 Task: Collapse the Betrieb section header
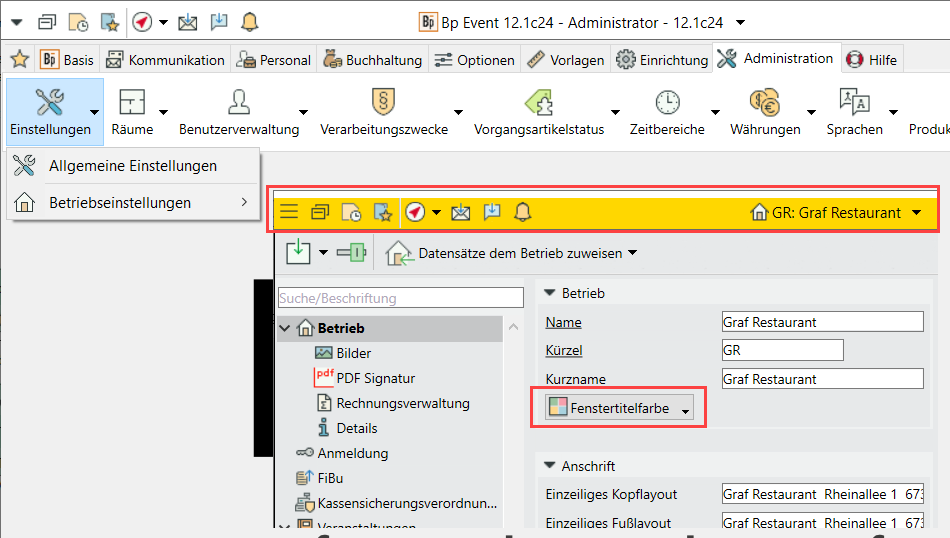pos(550,293)
